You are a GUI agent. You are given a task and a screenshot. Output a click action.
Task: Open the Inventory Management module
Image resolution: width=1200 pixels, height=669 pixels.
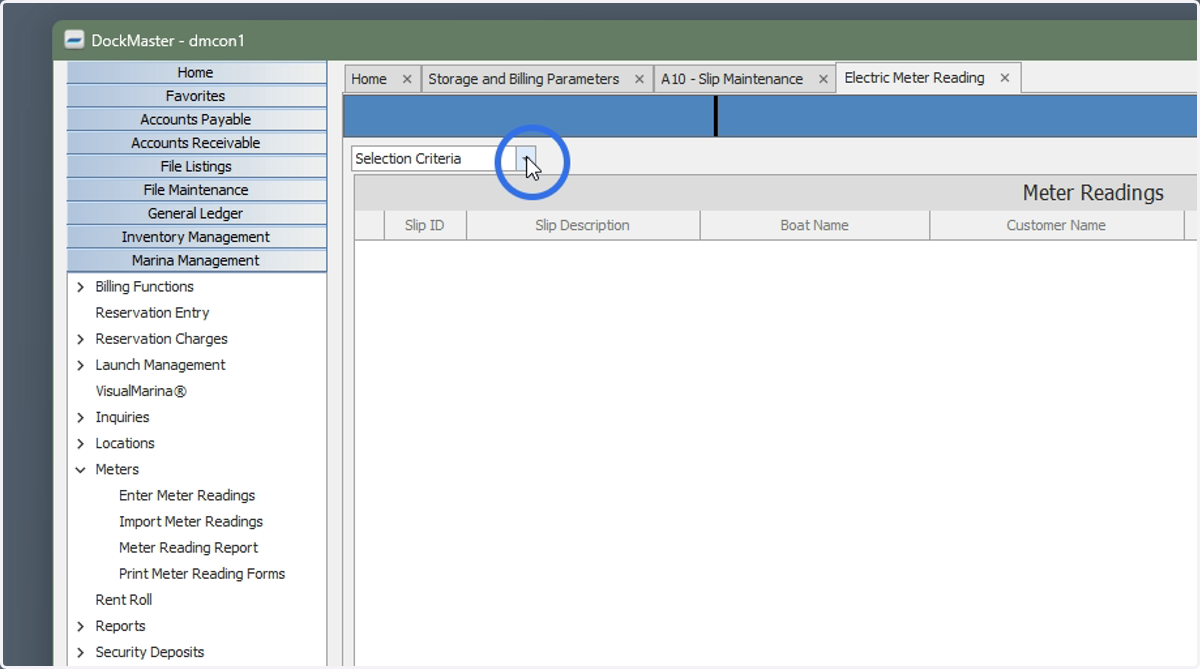tap(196, 237)
